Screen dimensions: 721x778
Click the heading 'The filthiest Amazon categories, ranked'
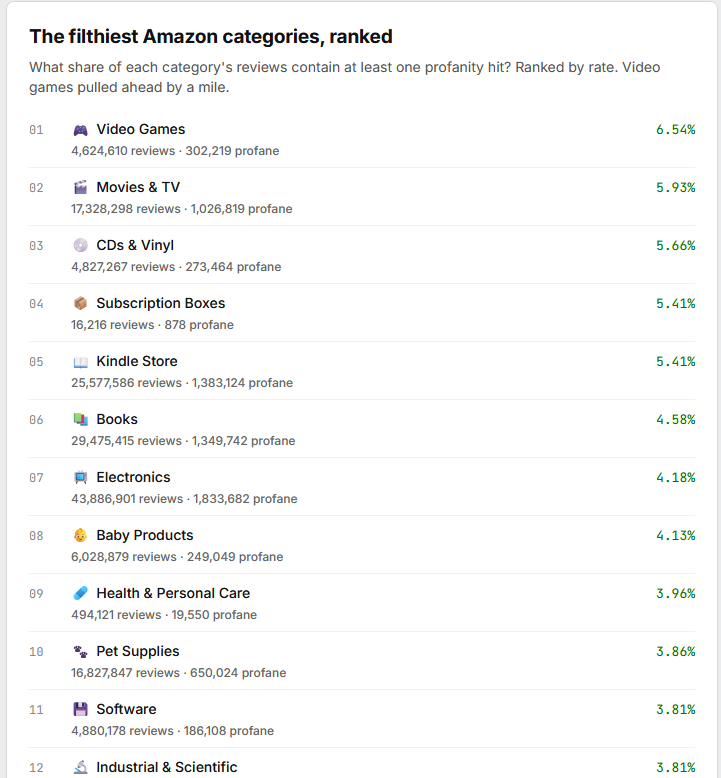click(211, 37)
